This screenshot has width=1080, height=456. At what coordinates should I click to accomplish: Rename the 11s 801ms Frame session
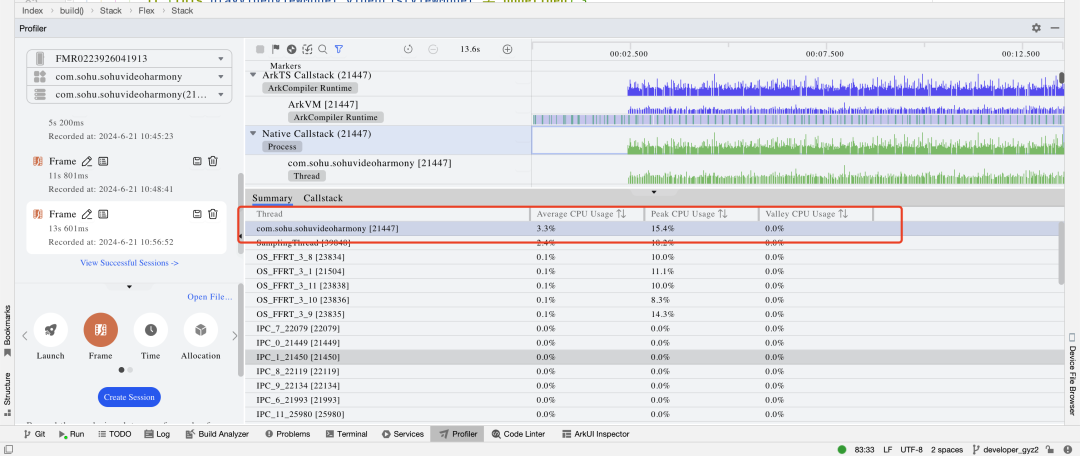click(x=87, y=161)
